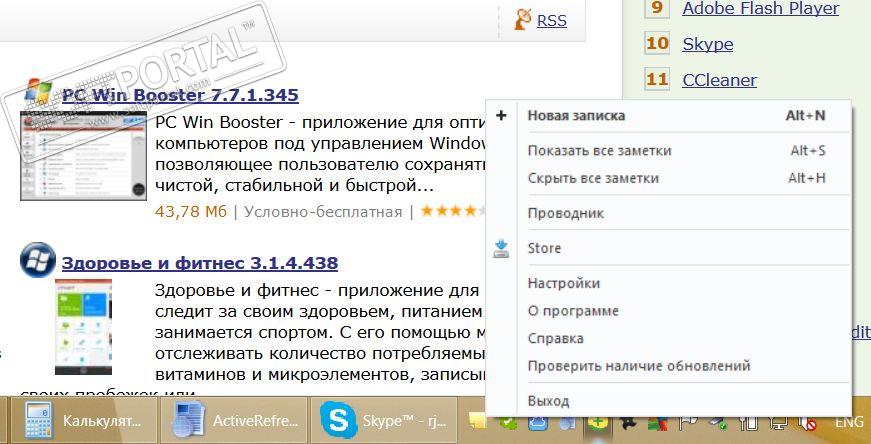The height and width of the screenshot is (444, 871).
Task: Click the Alt+N shortcut label
Action: click(x=805, y=116)
